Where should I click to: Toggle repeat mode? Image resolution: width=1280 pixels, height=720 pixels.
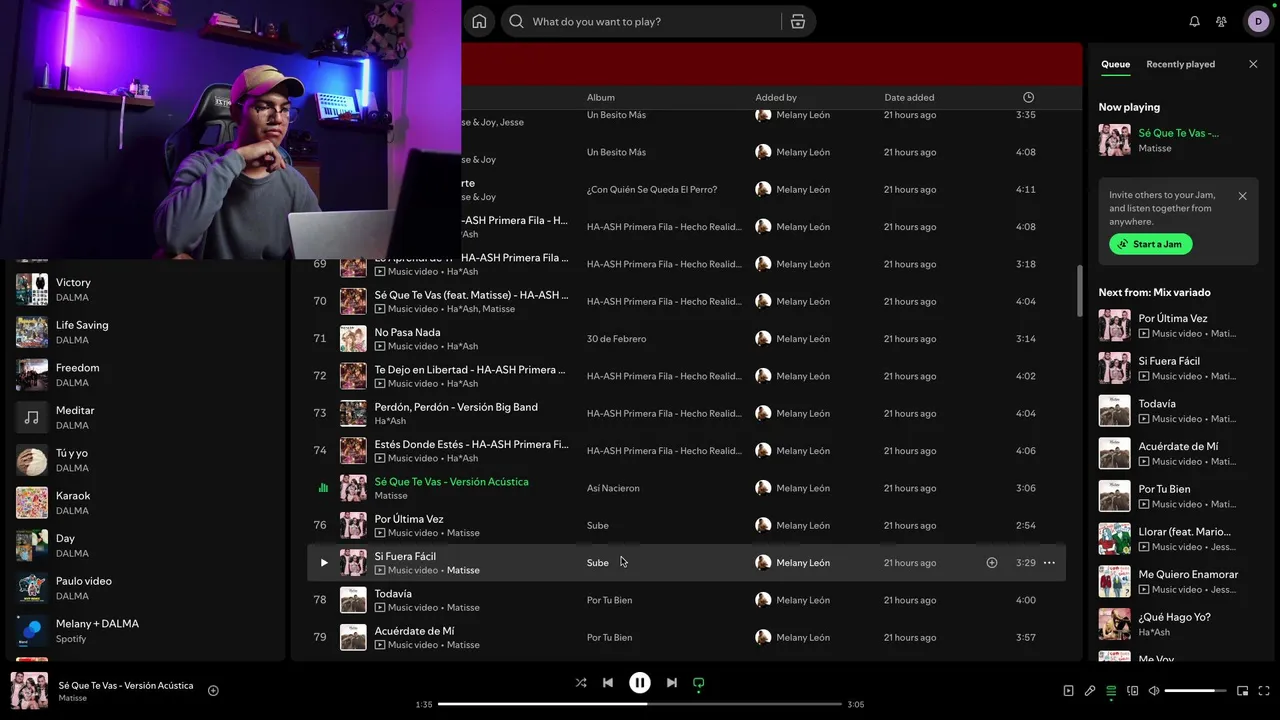point(699,683)
